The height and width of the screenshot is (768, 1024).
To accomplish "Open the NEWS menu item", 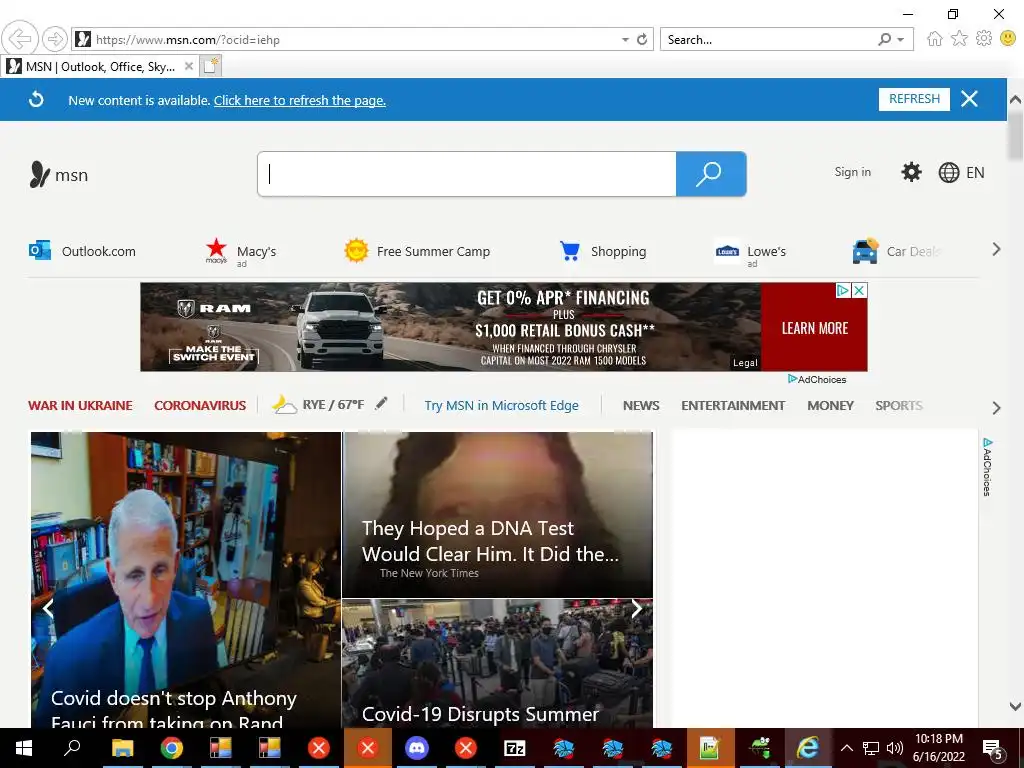I will [641, 406].
